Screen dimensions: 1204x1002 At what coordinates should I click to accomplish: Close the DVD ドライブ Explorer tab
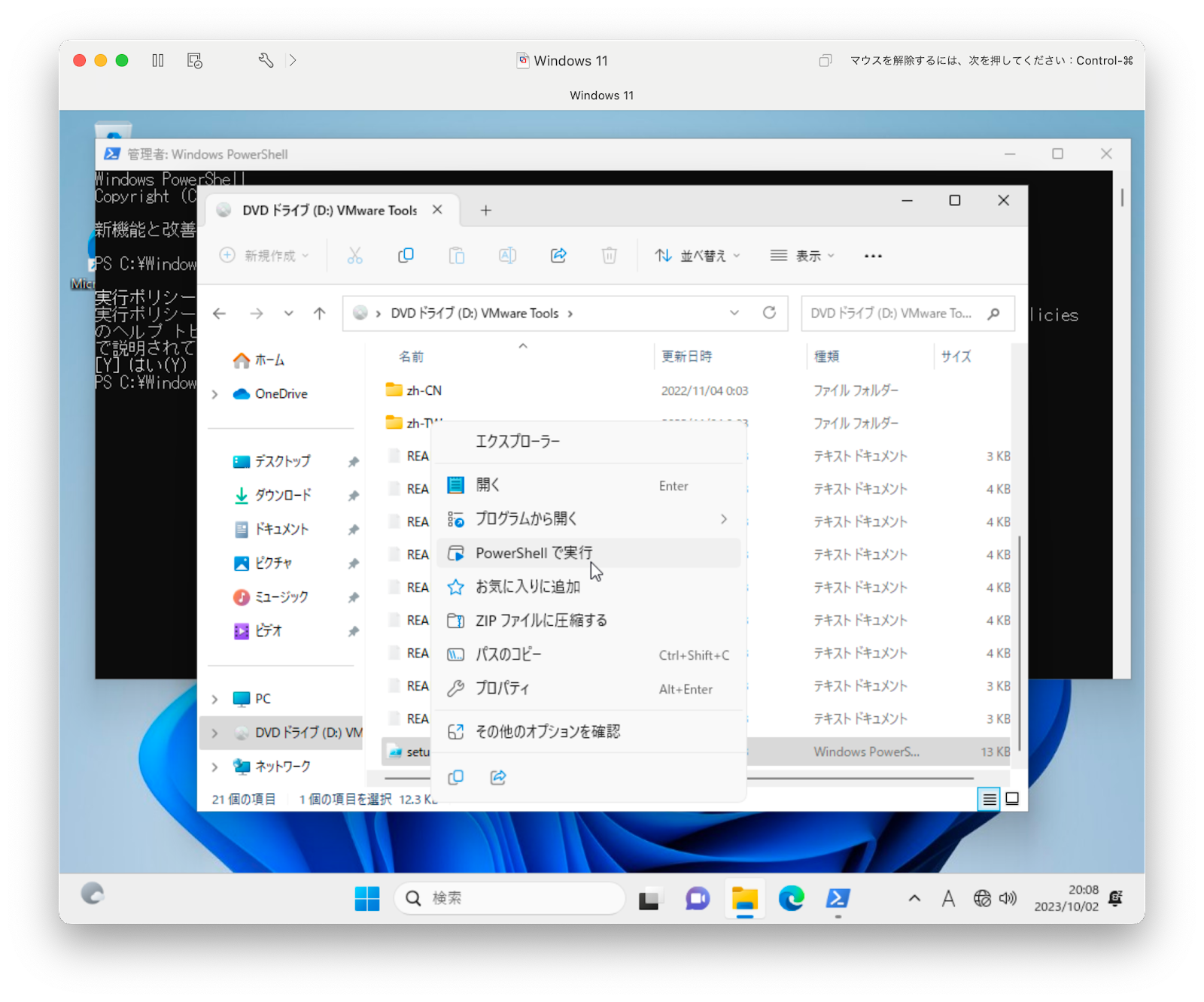(x=437, y=210)
